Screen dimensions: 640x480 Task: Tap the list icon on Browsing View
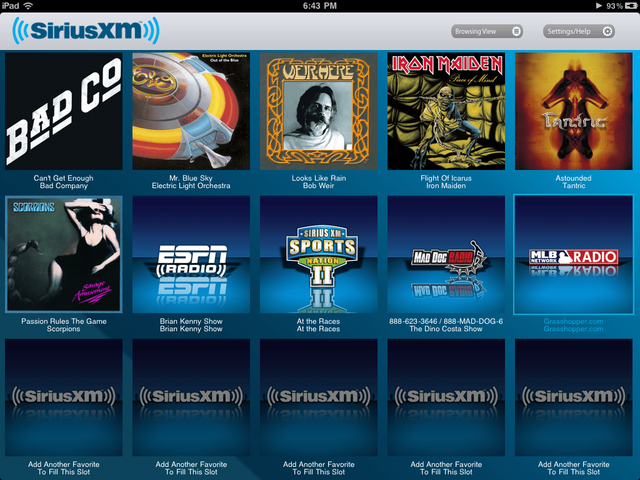point(516,31)
